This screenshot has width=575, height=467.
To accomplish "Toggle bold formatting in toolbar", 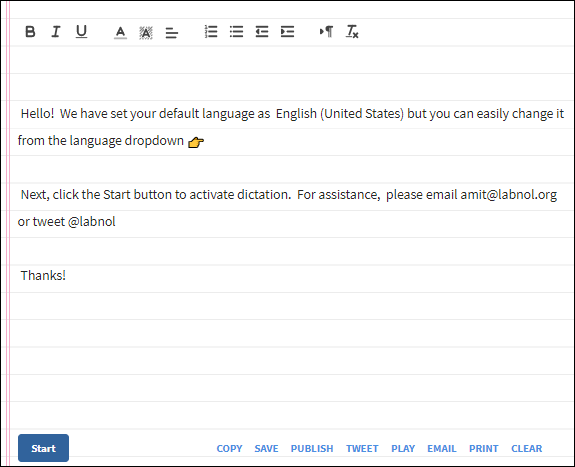I will [30, 32].
